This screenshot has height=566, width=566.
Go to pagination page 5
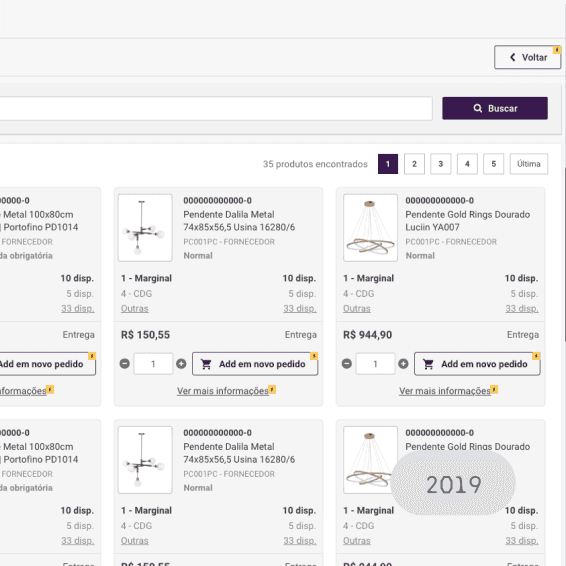click(493, 164)
